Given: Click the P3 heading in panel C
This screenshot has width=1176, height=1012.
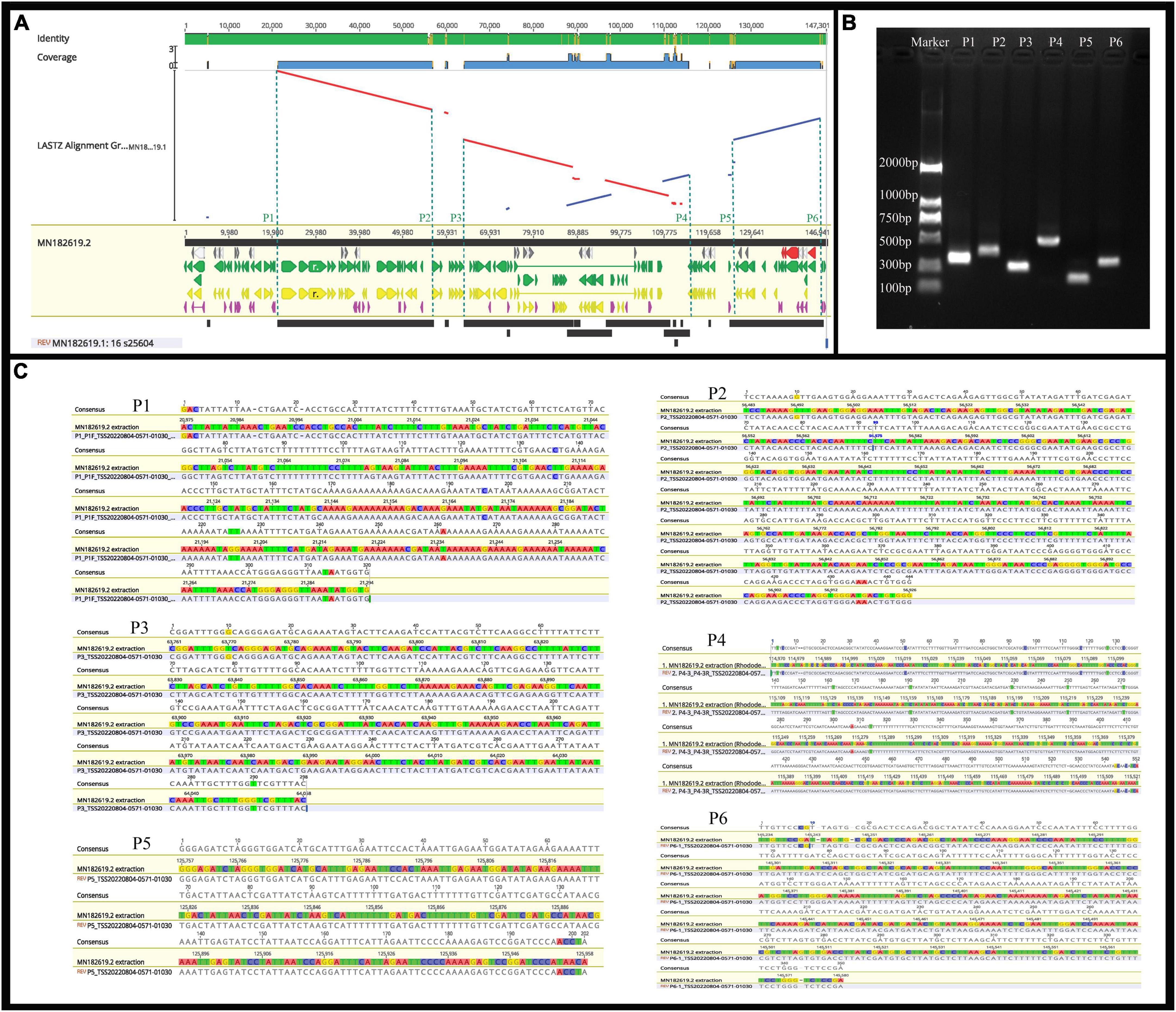Looking at the screenshot, I should click(x=140, y=627).
